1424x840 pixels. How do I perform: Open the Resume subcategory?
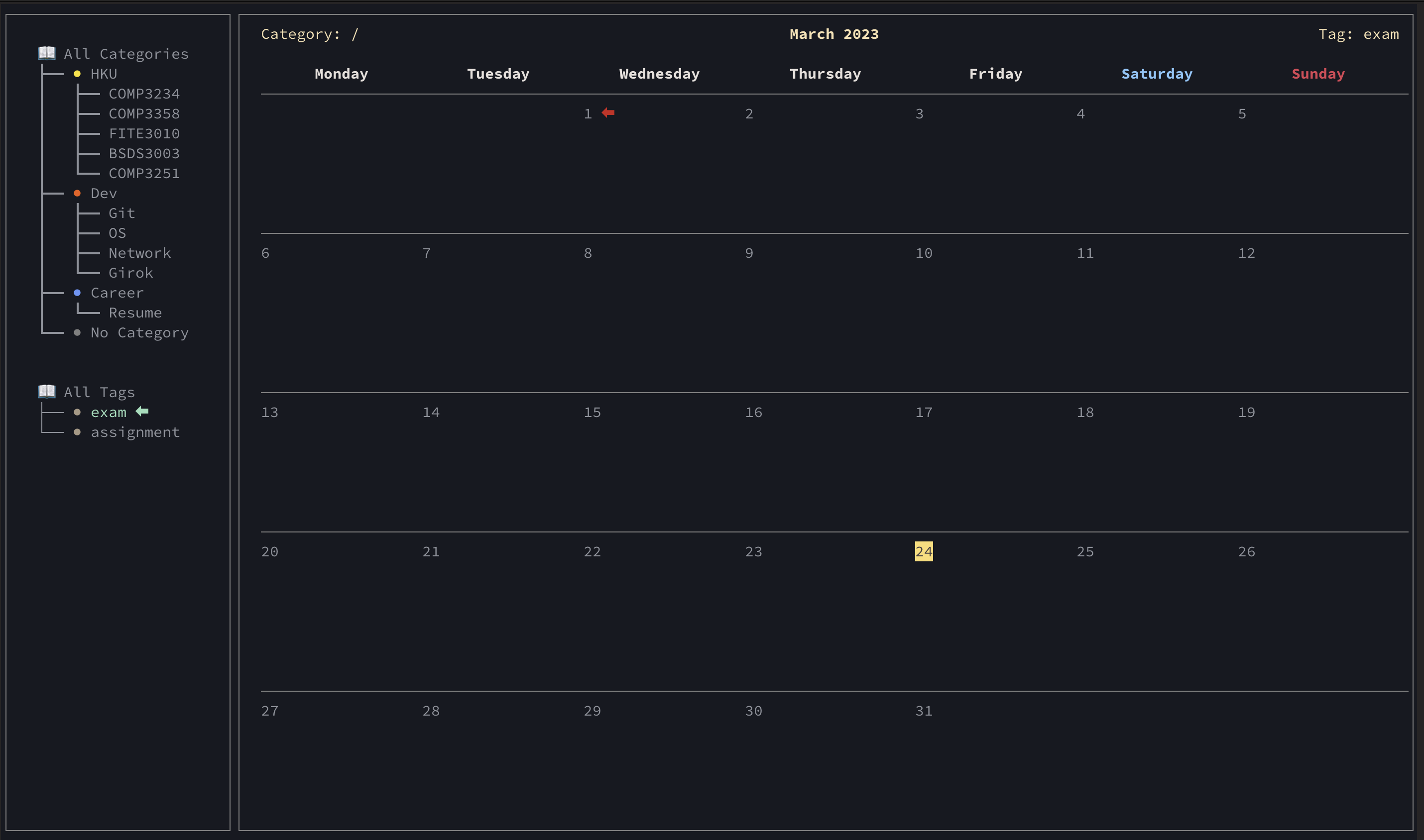(x=135, y=313)
